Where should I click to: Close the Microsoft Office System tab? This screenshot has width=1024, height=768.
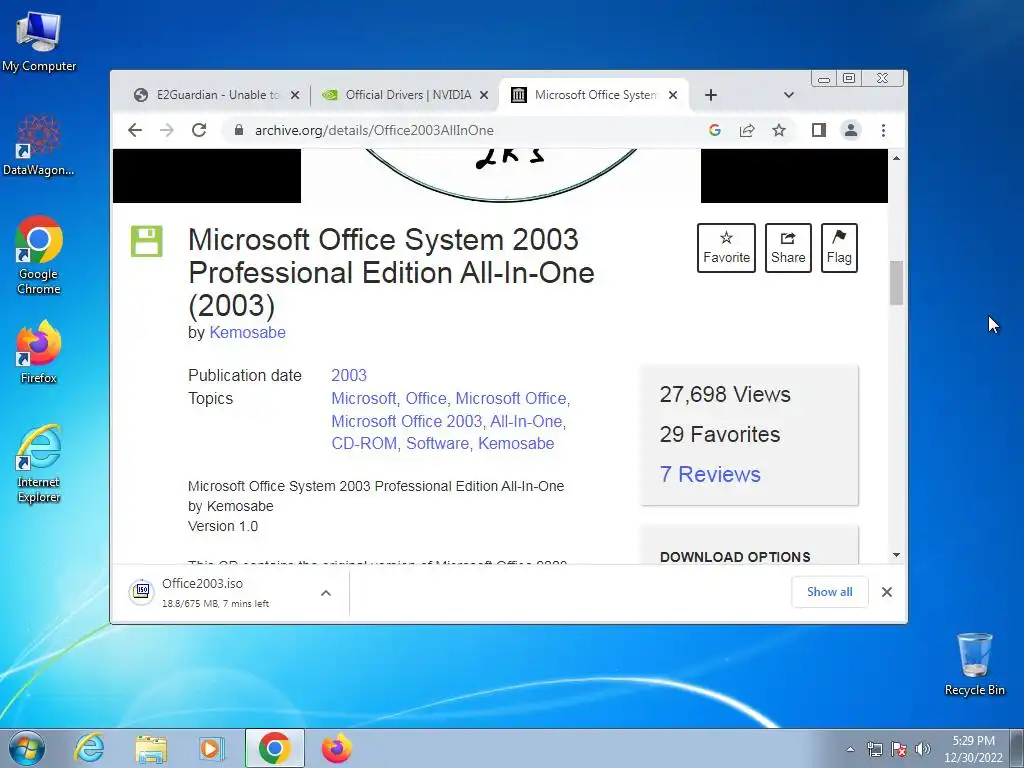point(673,95)
